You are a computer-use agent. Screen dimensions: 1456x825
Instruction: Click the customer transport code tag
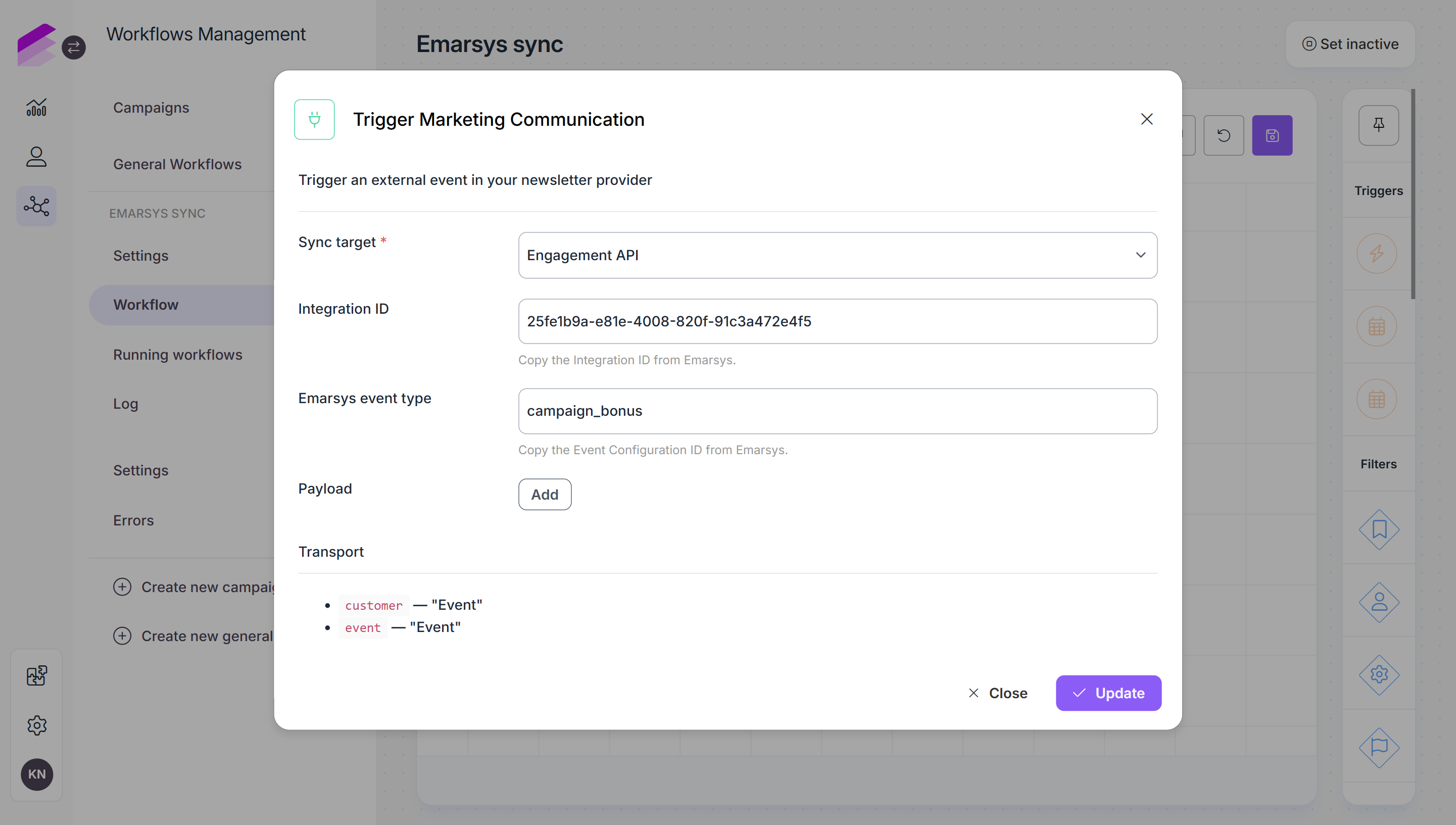(x=374, y=605)
